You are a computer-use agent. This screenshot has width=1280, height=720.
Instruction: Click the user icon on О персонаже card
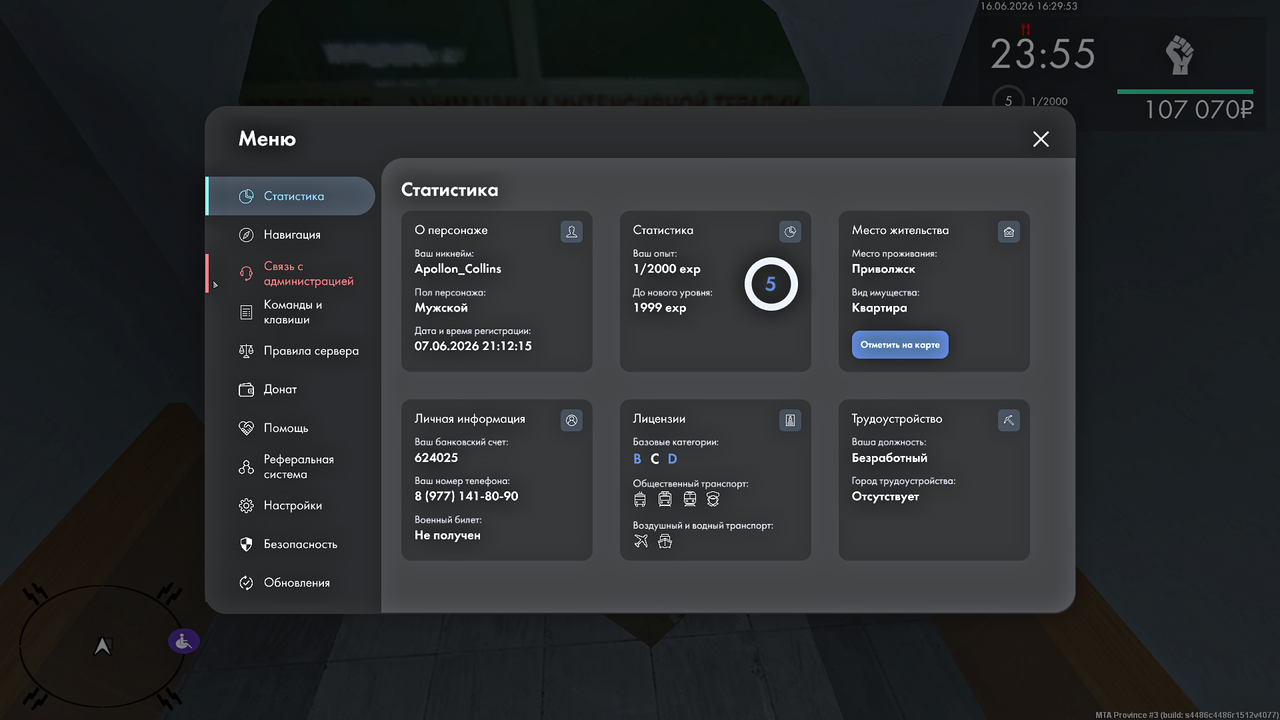[572, 232]
